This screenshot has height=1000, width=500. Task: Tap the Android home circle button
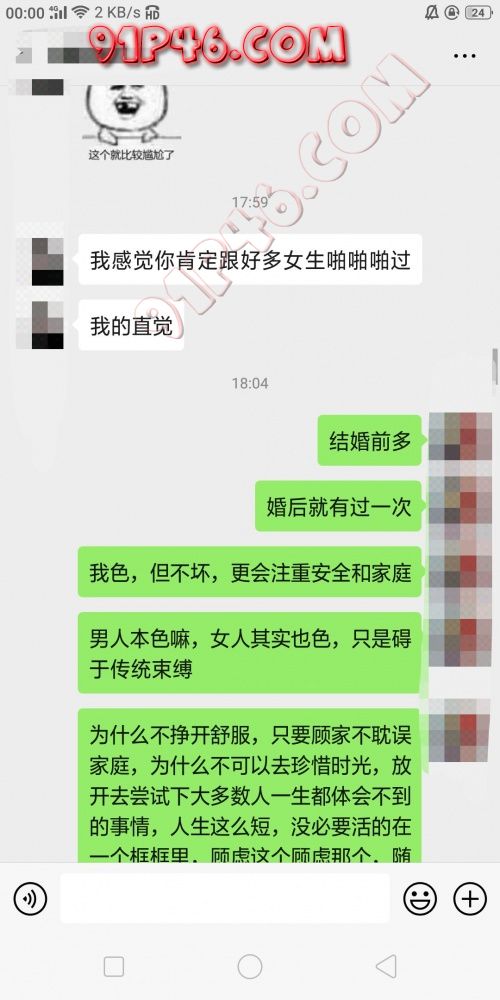point(250,966)
